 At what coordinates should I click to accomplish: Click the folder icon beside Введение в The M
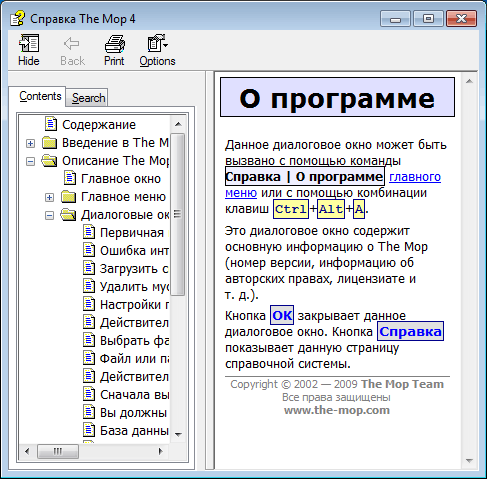[50, 142]
